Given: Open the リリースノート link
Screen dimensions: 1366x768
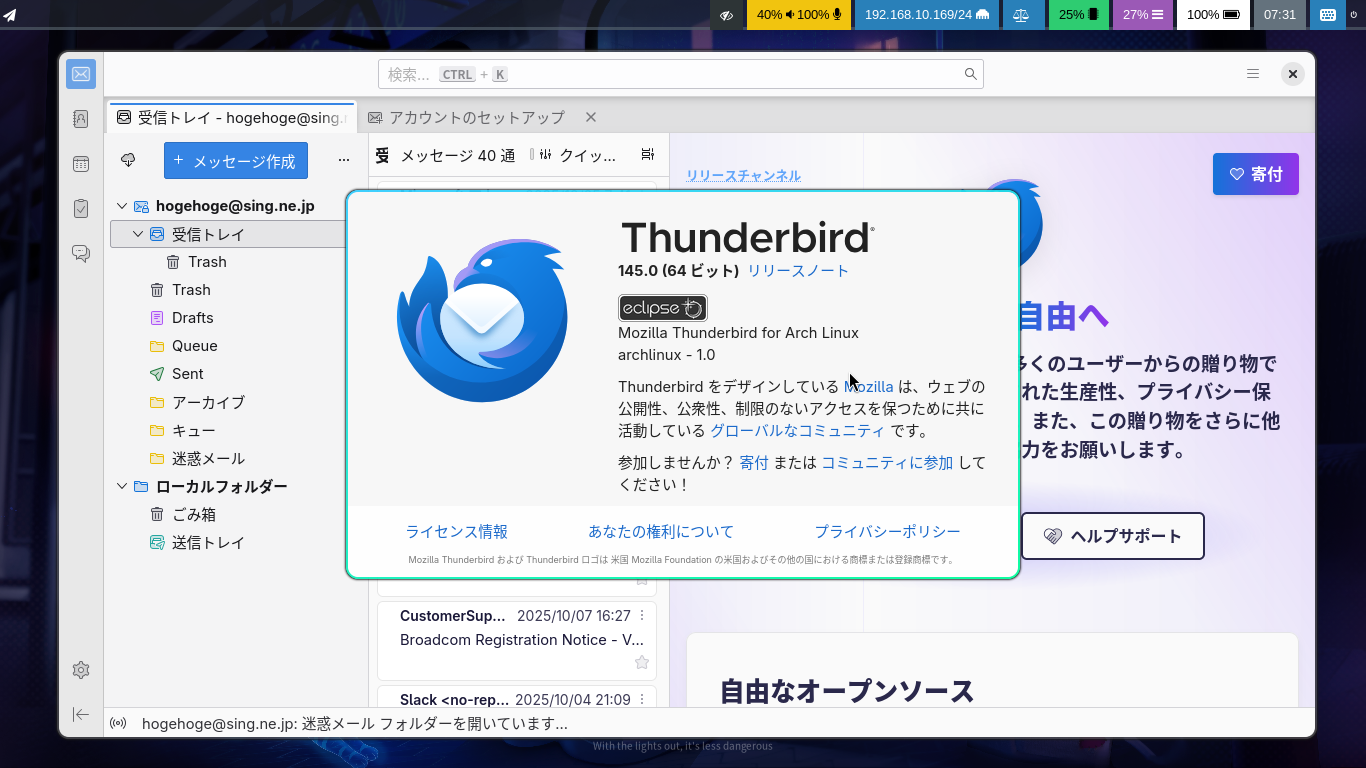Looking at the screenshot, I should [798, 271].
